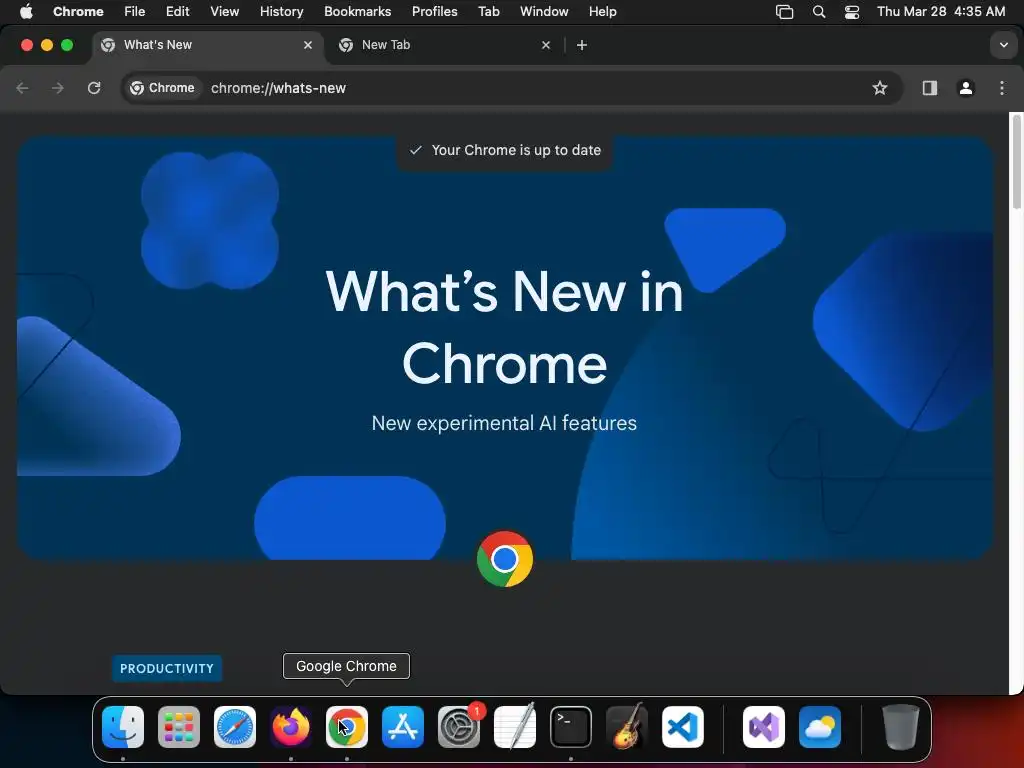Click the Chrome site info chip in address bar
The width and height of the screenshot is (1024, 768).
[163, 88]
